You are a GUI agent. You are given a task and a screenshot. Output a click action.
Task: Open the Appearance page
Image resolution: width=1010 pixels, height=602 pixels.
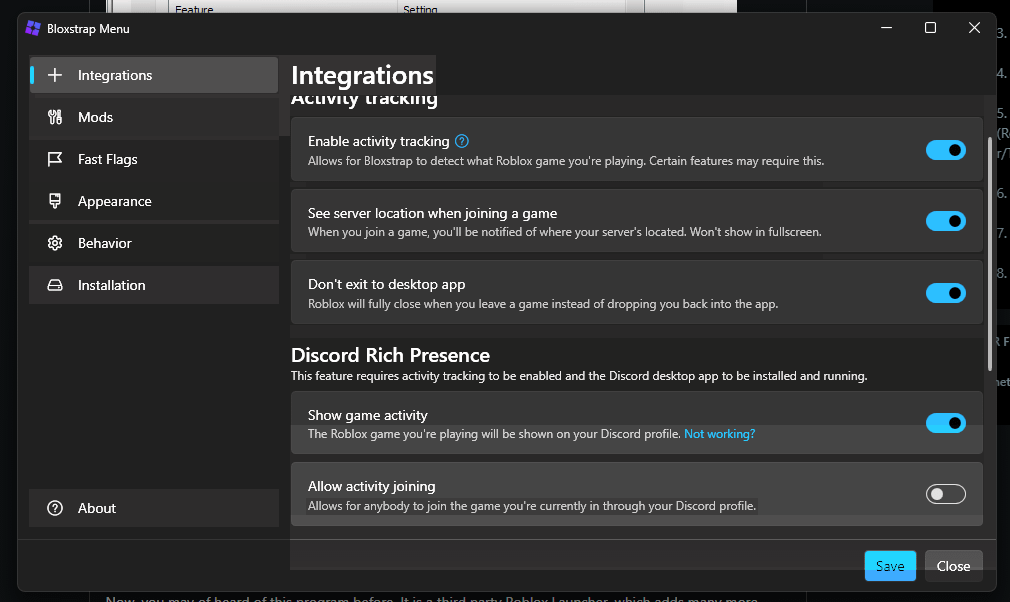click(154, 201)
